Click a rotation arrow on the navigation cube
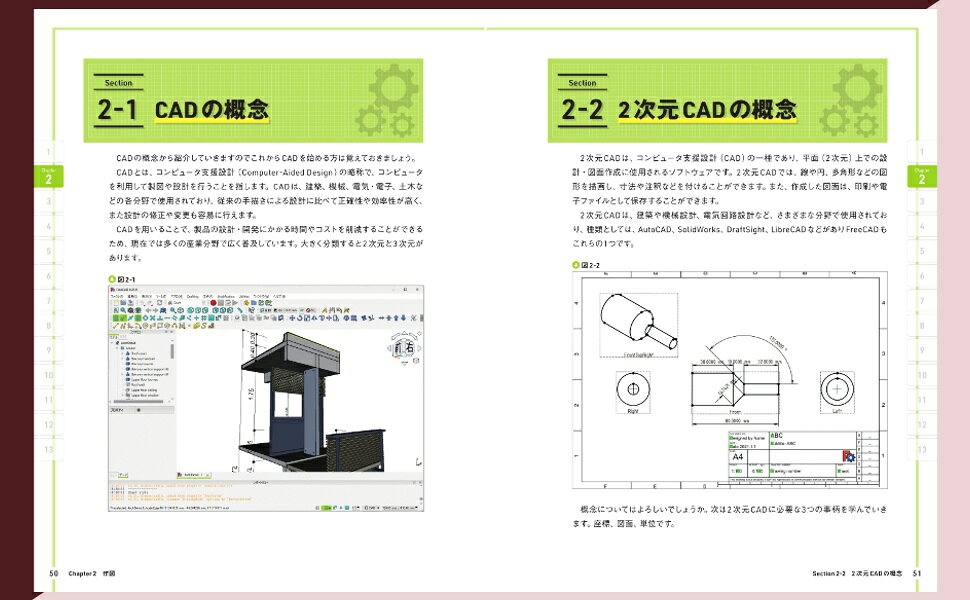Viewport: 970px width, 600px height. (395, 335)
